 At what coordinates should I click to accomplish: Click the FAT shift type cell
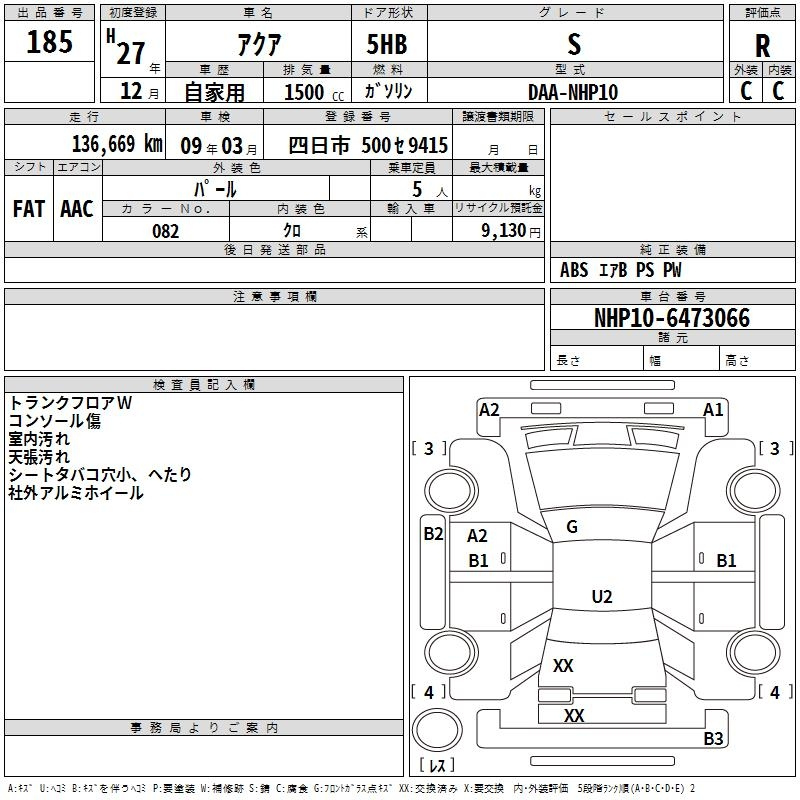29,208
